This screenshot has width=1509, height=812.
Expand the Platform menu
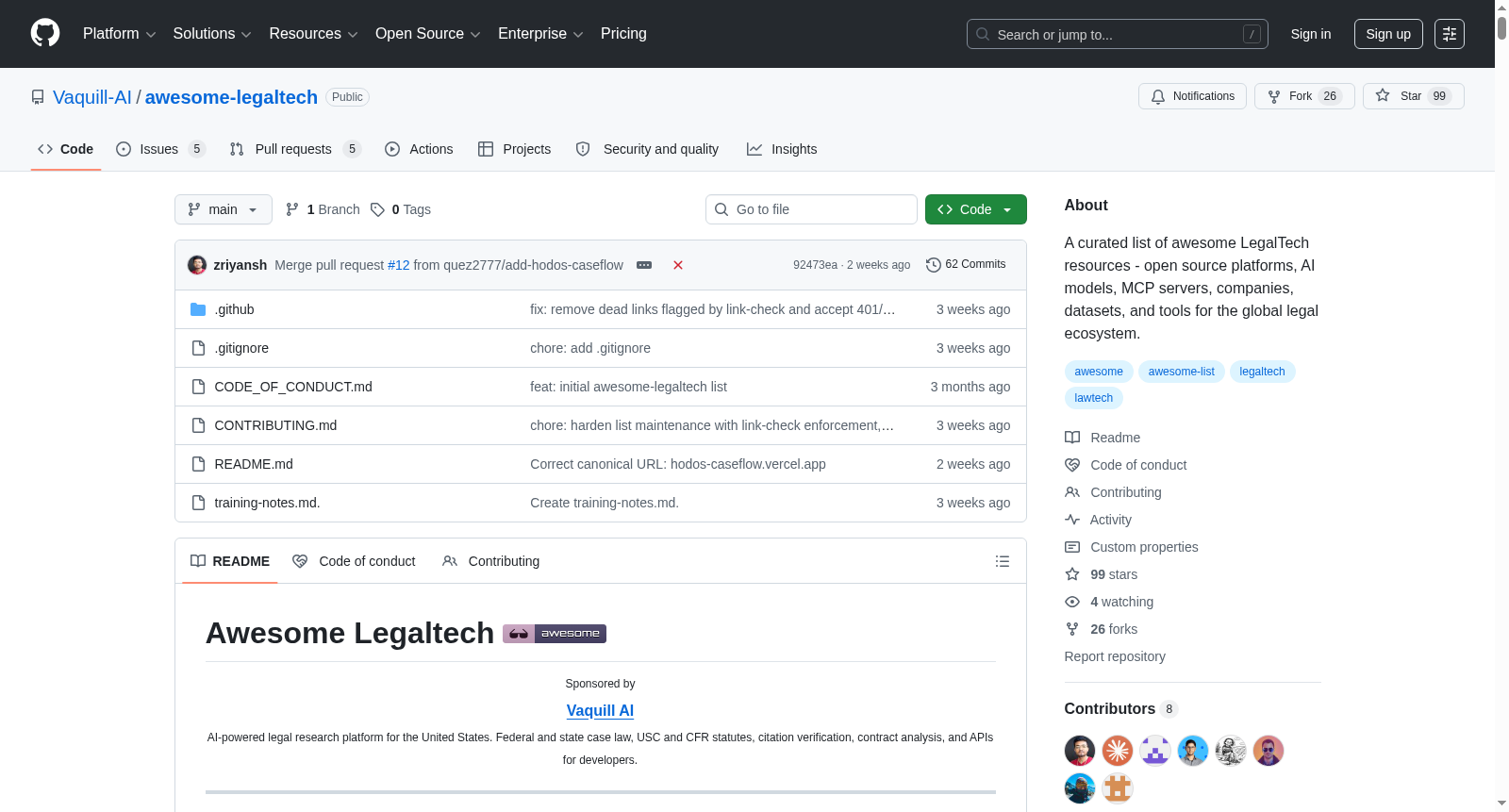119,34
